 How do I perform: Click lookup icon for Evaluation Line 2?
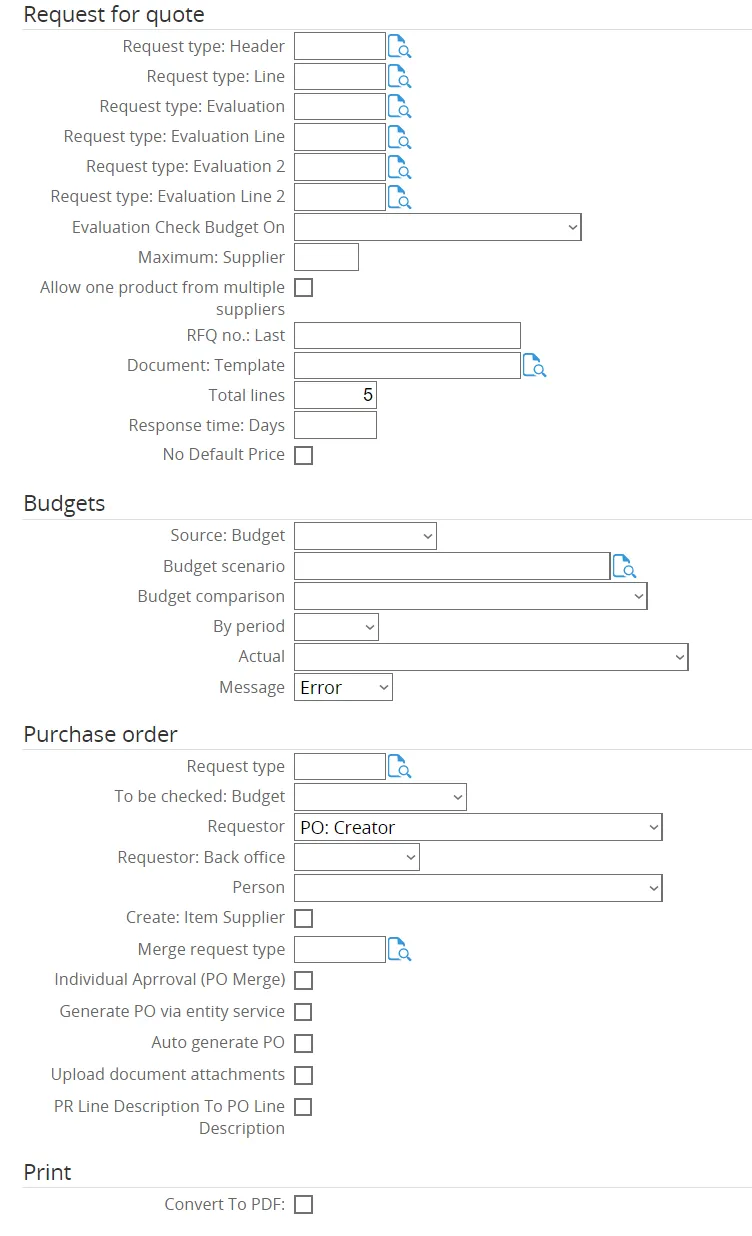pyautogui.click(x=399, y=197)
